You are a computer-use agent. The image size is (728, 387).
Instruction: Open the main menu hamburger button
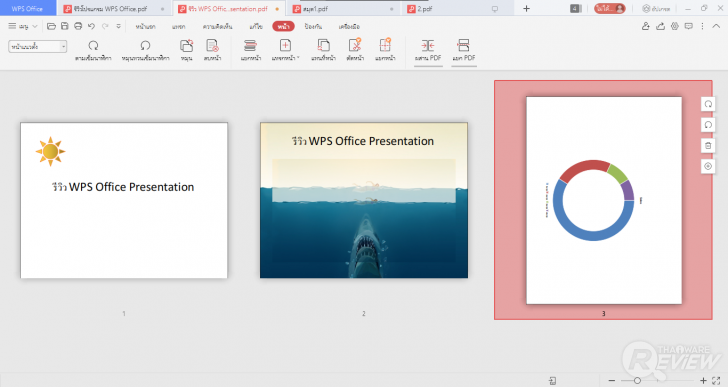(13, 26)
